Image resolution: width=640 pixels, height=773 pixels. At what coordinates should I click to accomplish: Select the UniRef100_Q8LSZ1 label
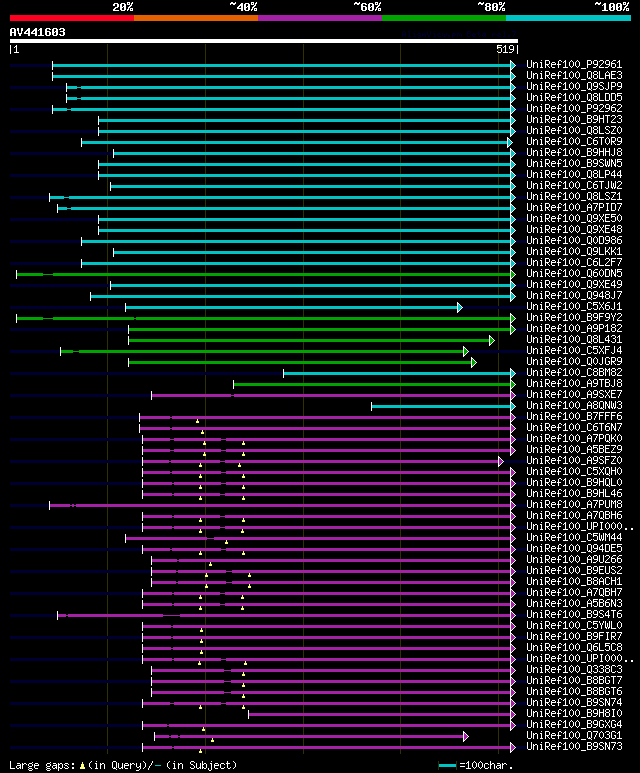(574, 196)
